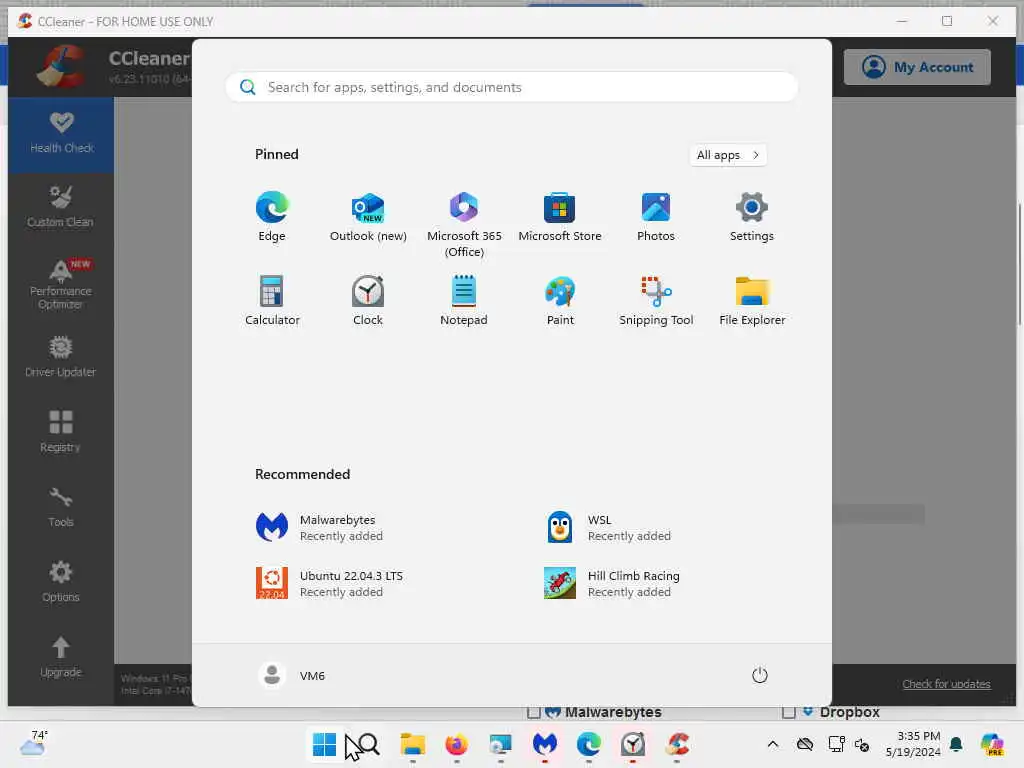This screenshot has width=1024, height=768.
Task: Open Firefox on taskbar
Action: coord(456,744)
